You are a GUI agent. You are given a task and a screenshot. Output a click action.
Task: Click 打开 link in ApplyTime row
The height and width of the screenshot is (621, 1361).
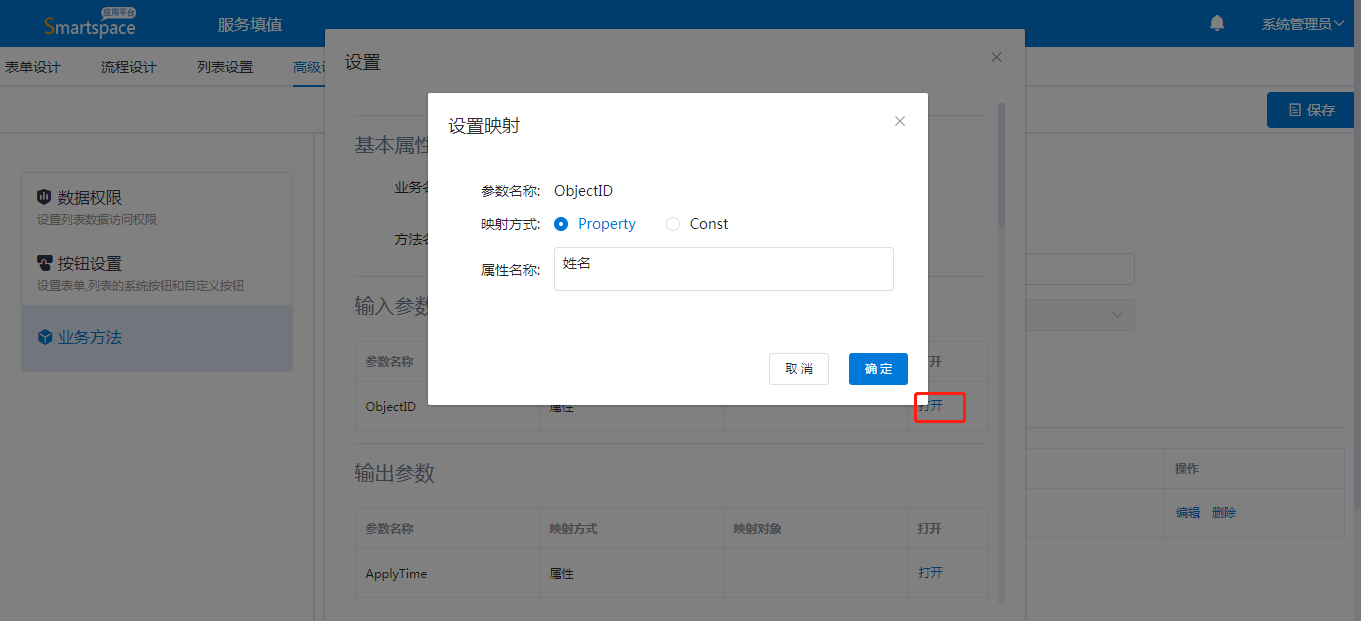[x=931, y=573]
